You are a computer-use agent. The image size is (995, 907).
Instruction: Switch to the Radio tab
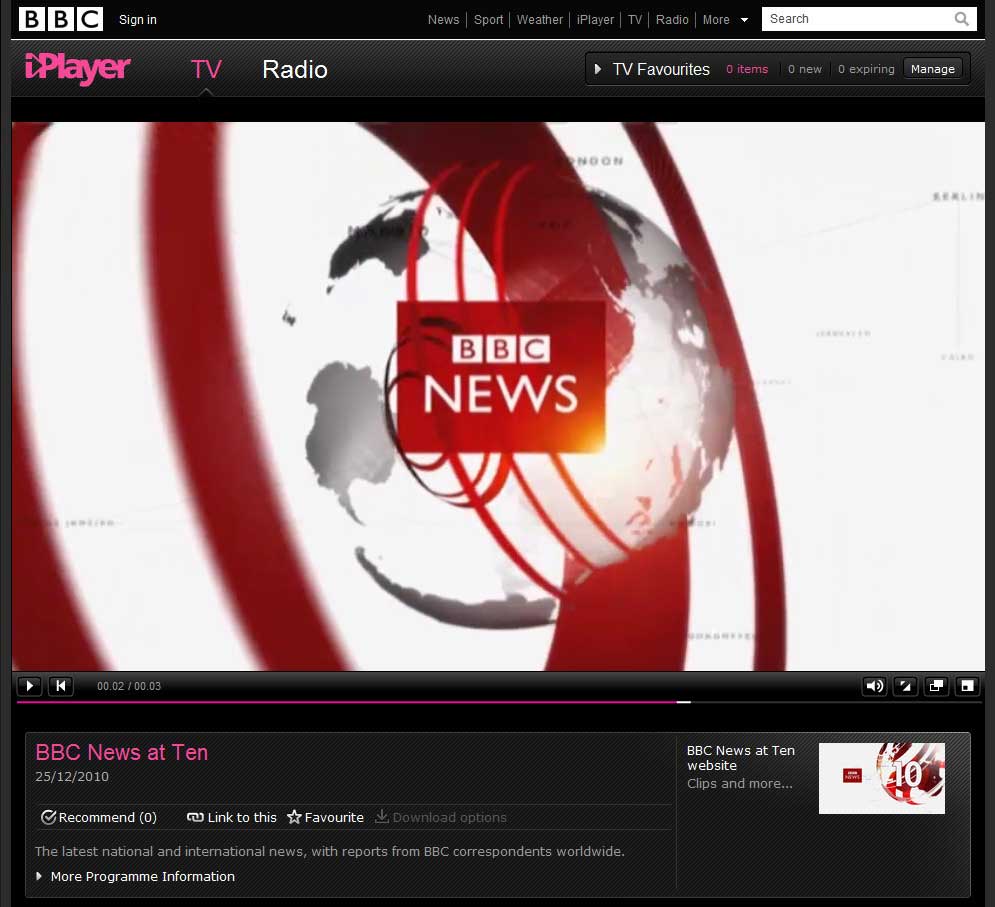[295, 69]
